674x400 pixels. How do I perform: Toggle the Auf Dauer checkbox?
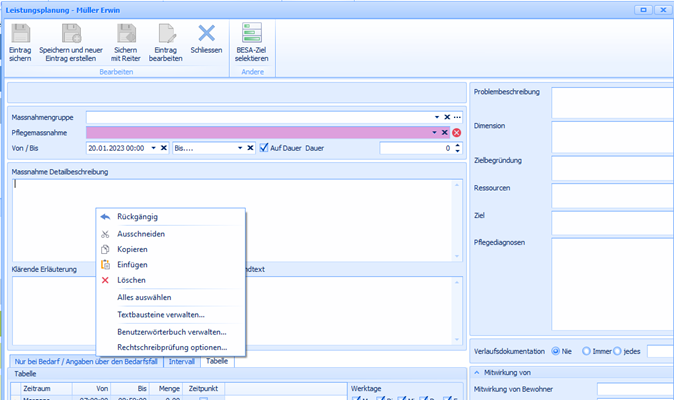click(264, 148)
